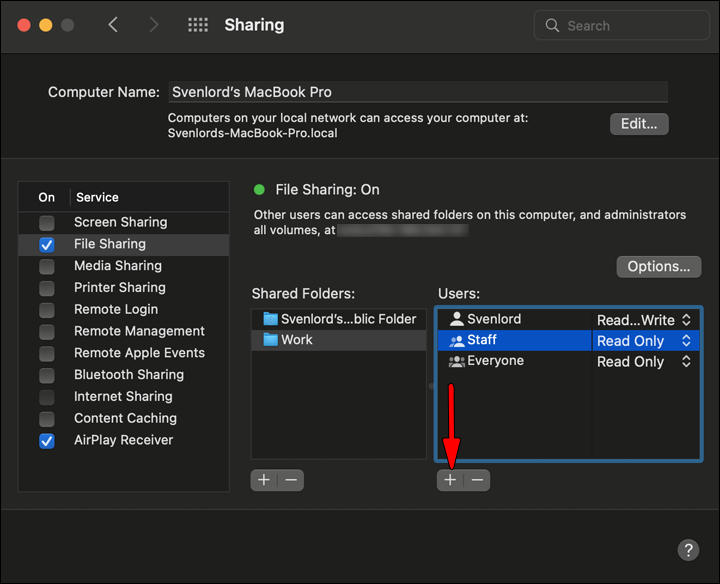Click the green File Sharing status dot

click(x=259, y=190)
